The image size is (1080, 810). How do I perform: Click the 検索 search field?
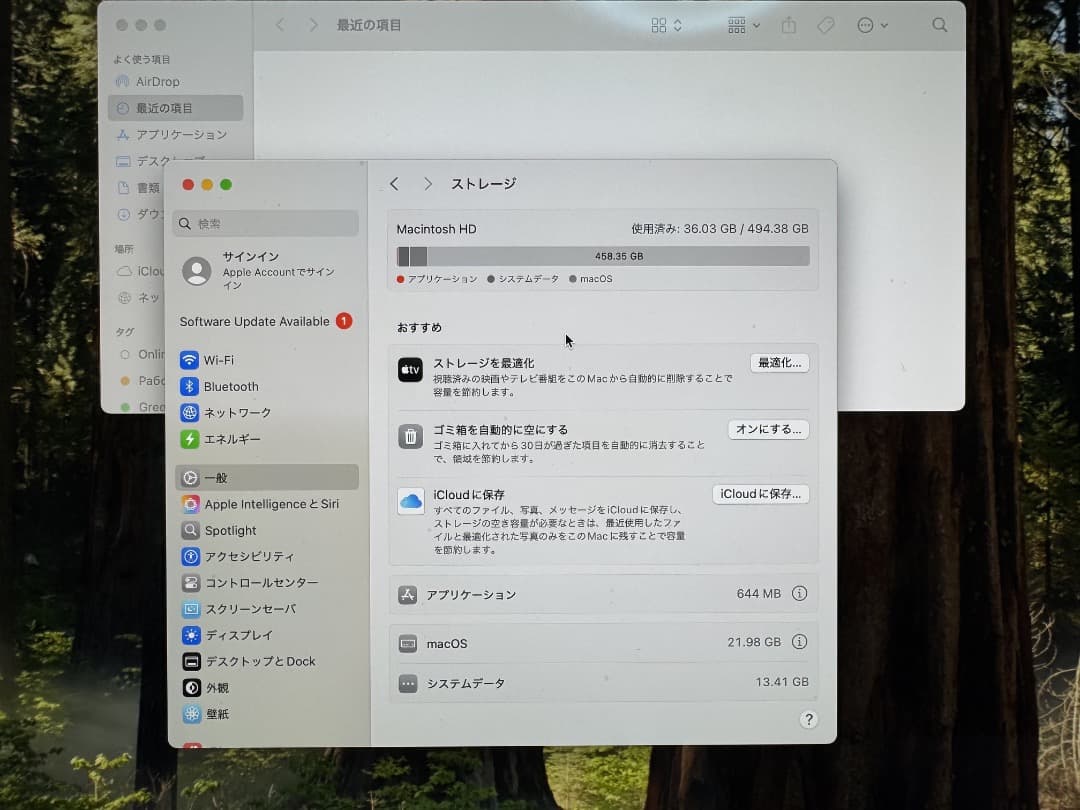265,223
